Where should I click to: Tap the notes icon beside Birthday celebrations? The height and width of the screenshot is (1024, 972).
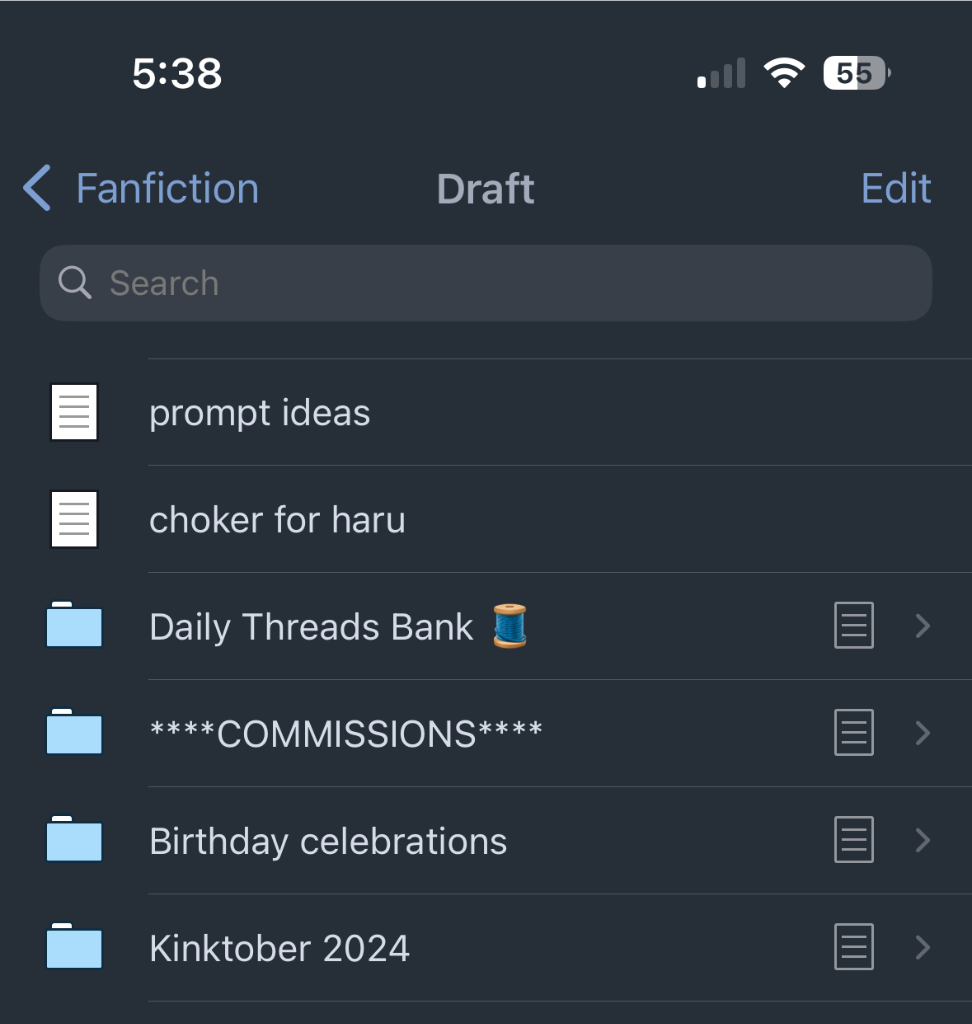click(x=854, y=840)
